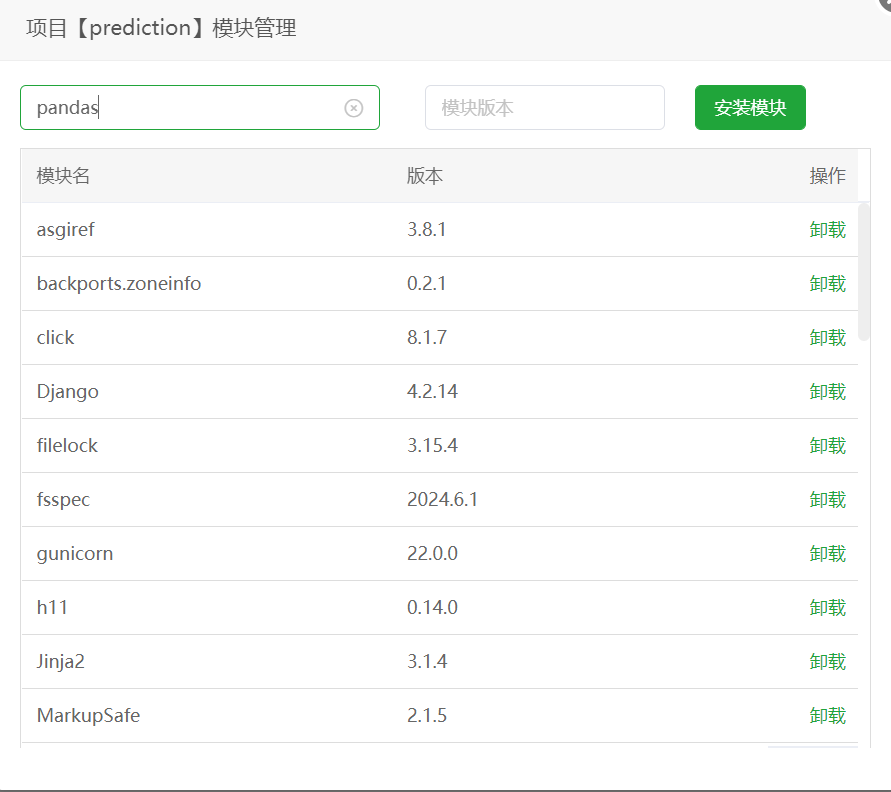The width and height of the screenshot is (891, 792).
Task: Click version 3.8.1 of asgiref
Action: (426, 230)
